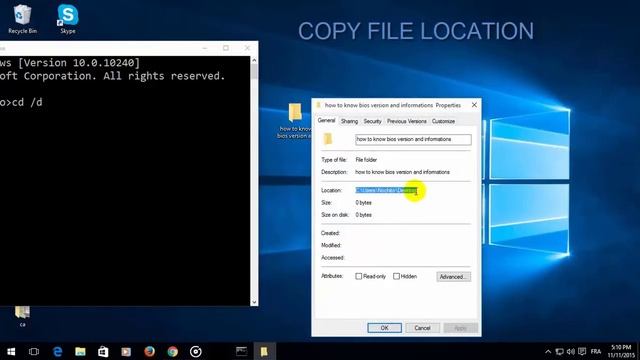640x360 pixels.
Task: Launch Firefox from the taskbar
Action: [x=149, y=351]
